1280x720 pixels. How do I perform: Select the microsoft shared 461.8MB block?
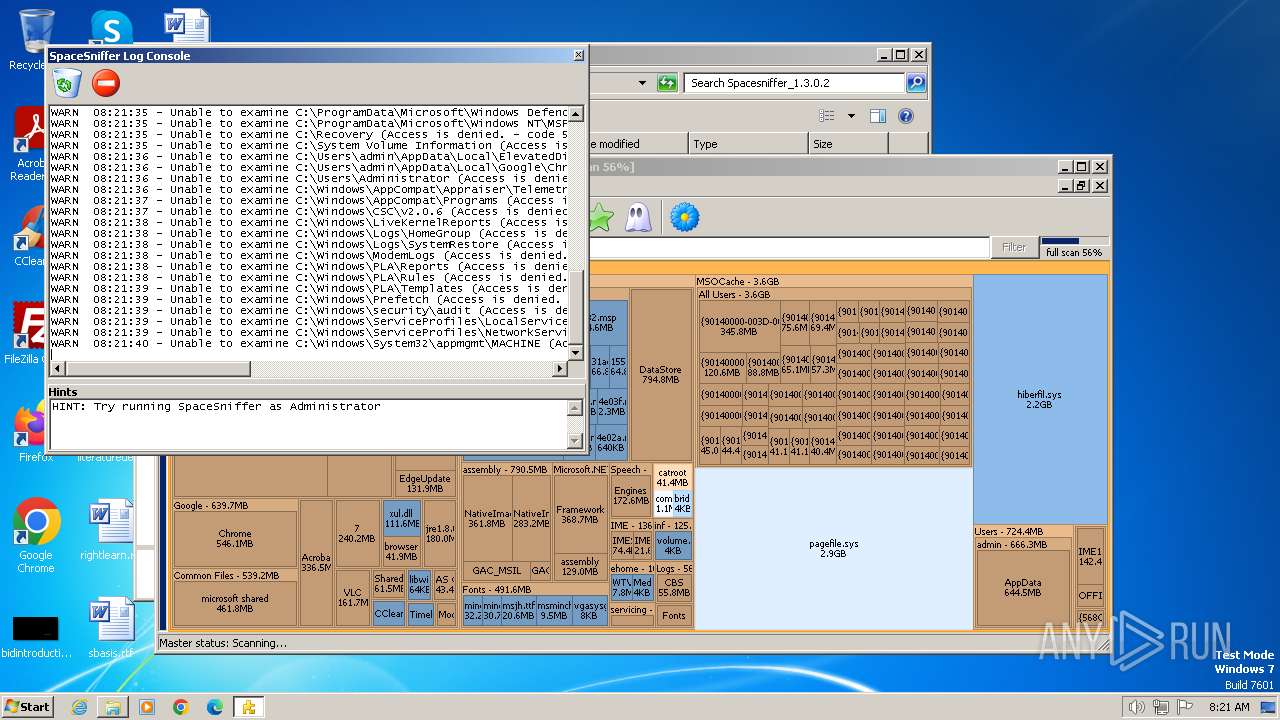(235, 603)
